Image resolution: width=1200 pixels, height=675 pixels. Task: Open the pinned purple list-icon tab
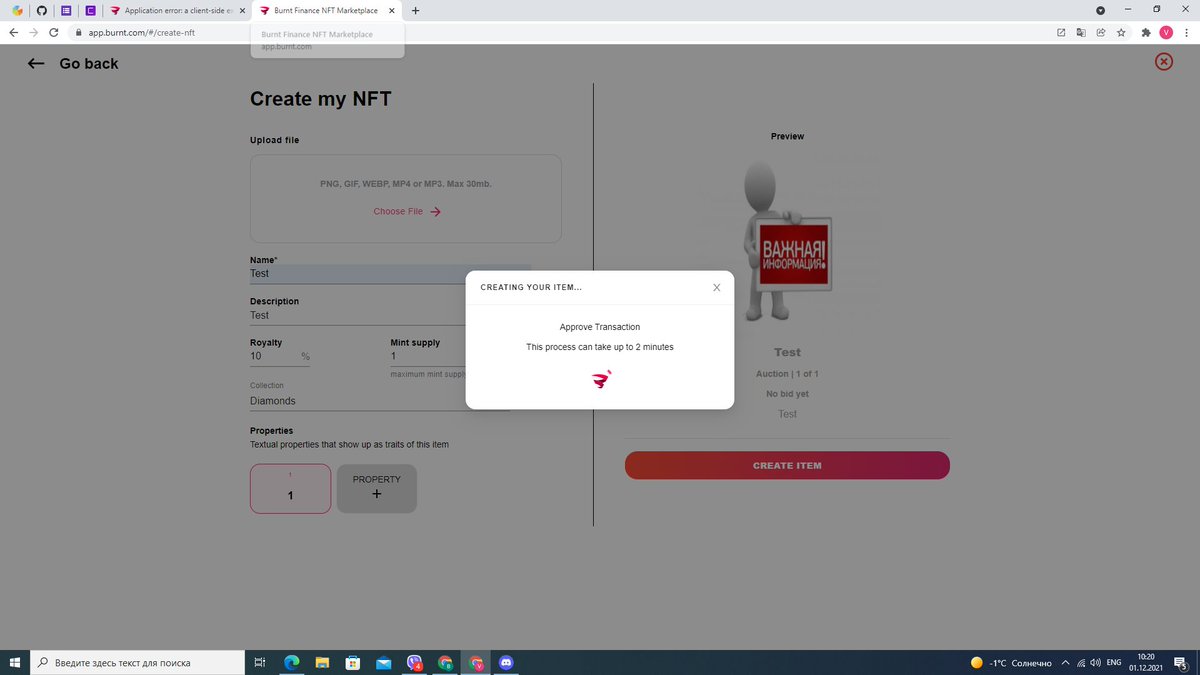(x=66, y=10)
